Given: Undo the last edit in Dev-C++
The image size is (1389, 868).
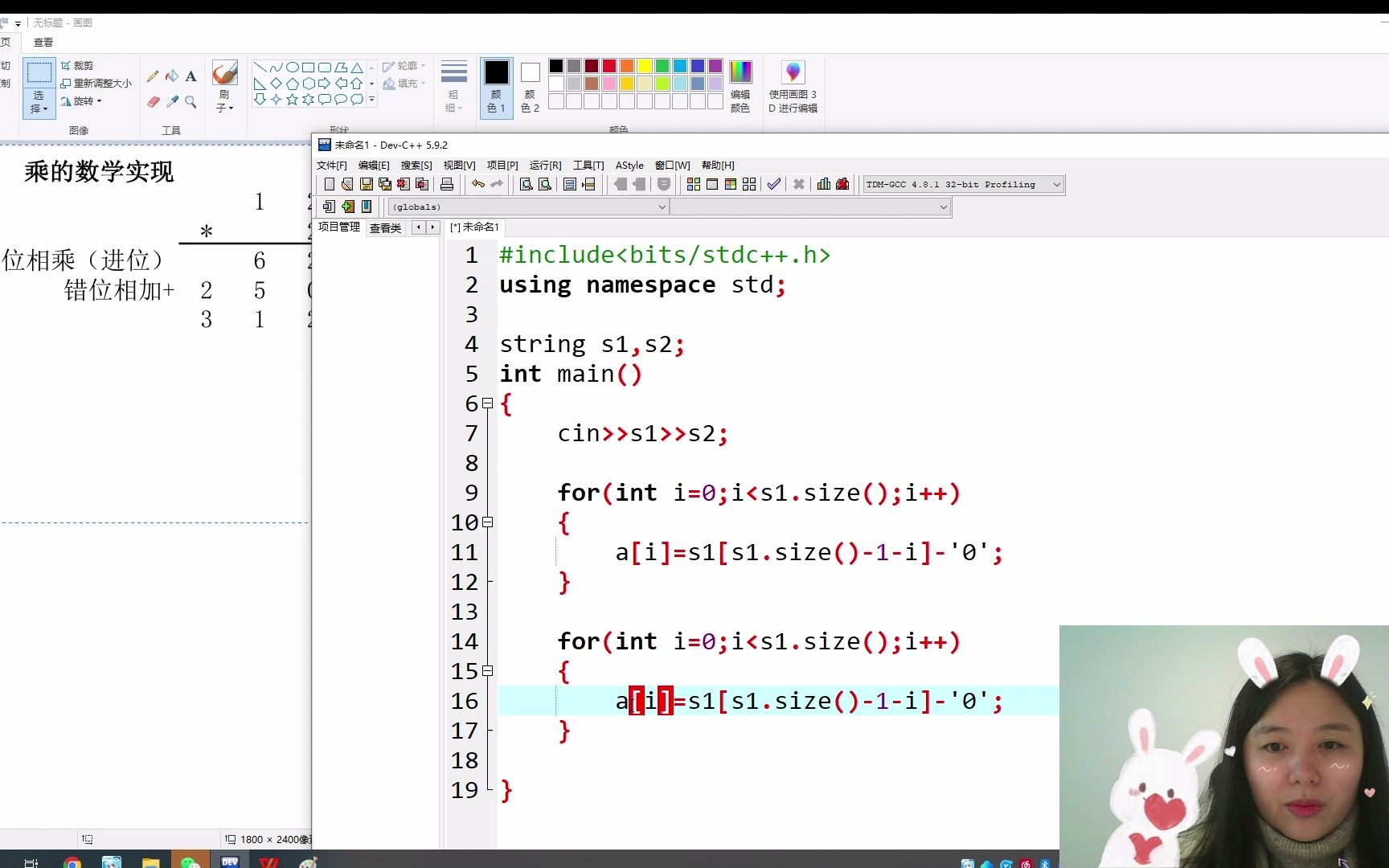Looking at the screenshot, I should click(478, 184).
